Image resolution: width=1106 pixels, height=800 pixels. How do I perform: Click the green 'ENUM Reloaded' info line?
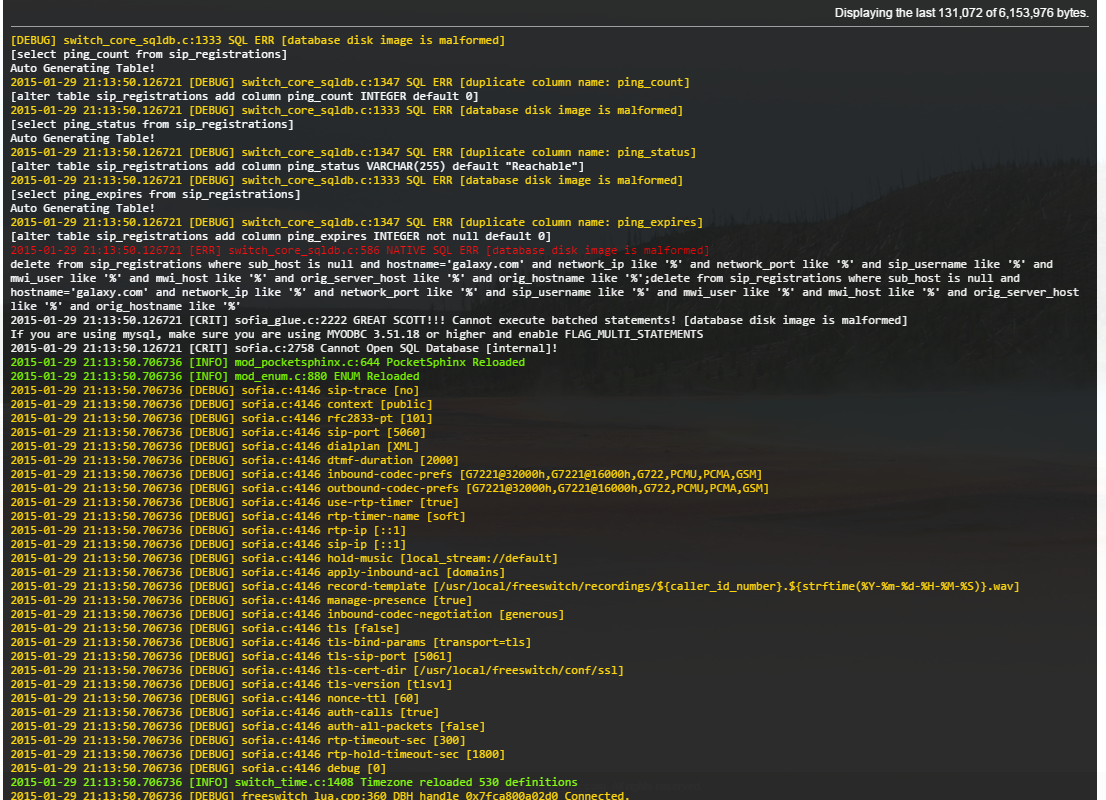point(214,377)
